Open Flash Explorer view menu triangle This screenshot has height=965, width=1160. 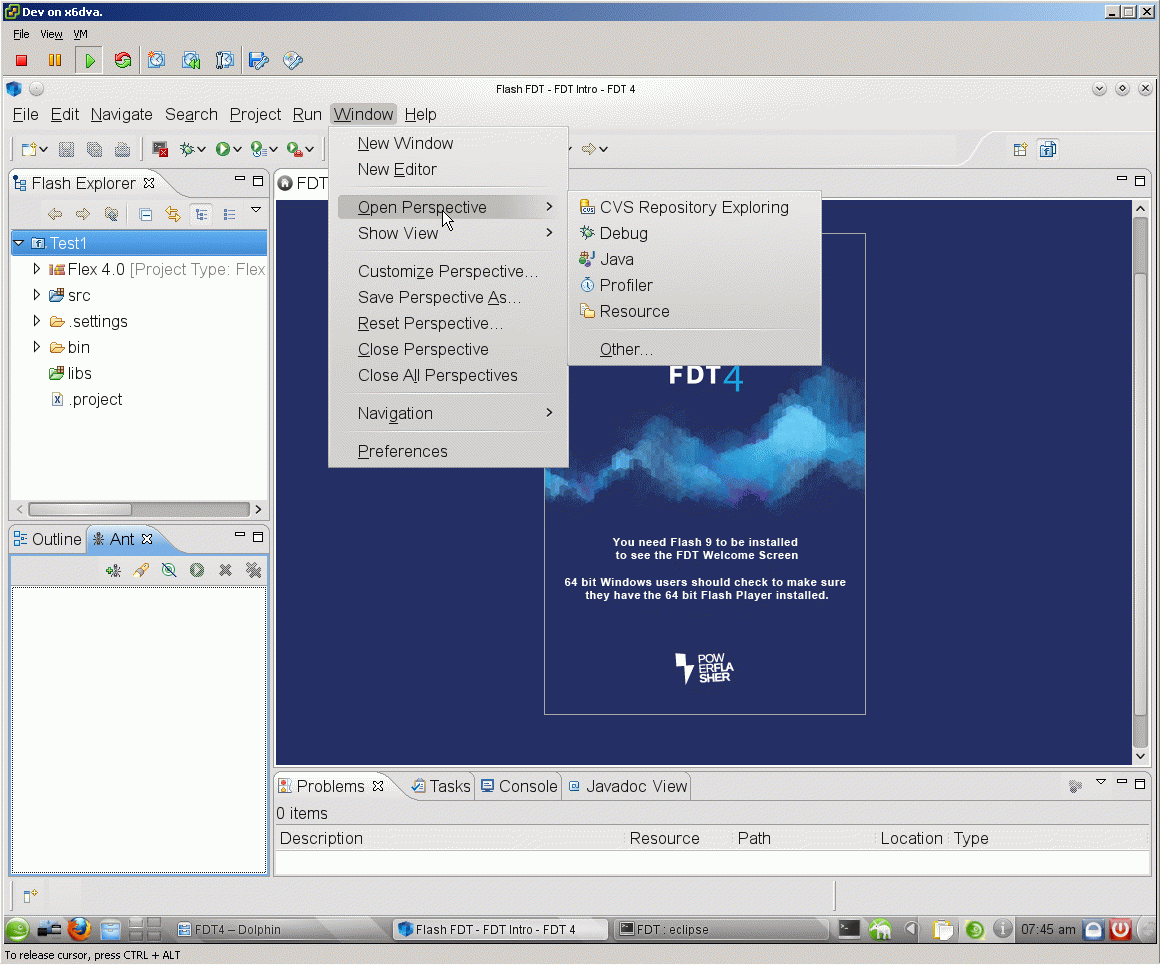coord(256,210)
